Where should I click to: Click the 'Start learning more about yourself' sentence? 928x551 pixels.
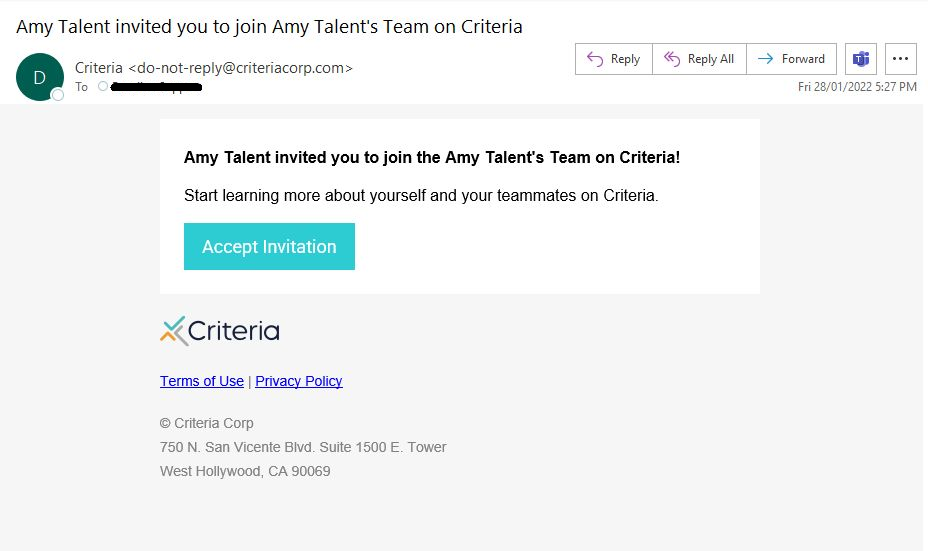tap(421, 195)
